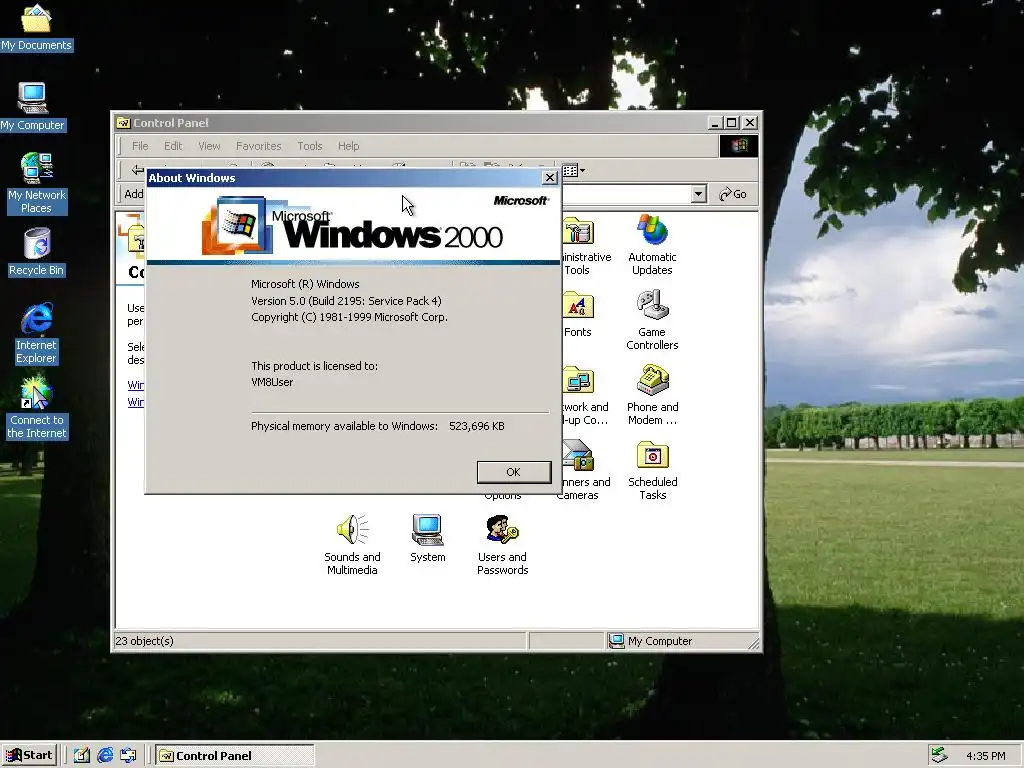Viewport: 1024px width, 768px height.
Task: Open the File menu in Control Panel
Action: (140, 146)
